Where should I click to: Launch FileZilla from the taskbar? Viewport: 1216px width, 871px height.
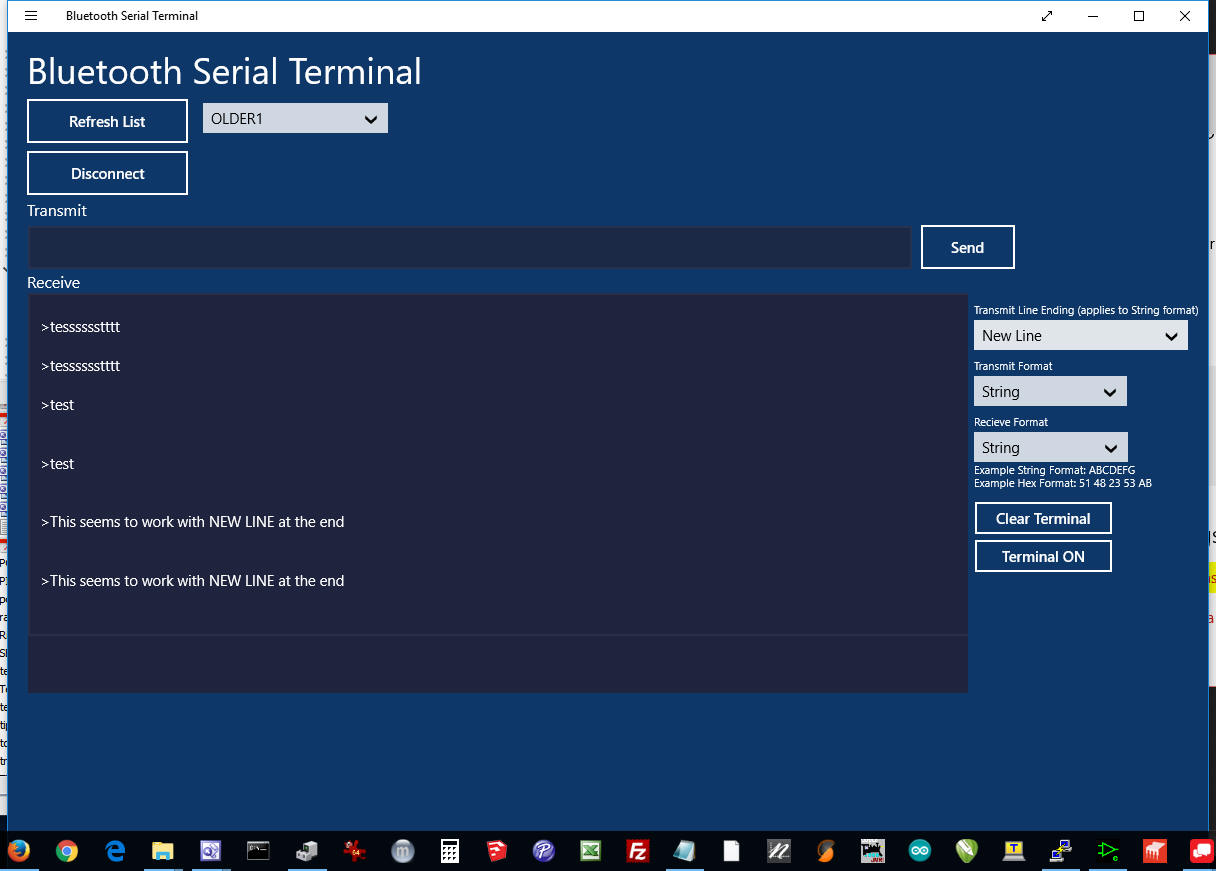[x=637, y=850]
